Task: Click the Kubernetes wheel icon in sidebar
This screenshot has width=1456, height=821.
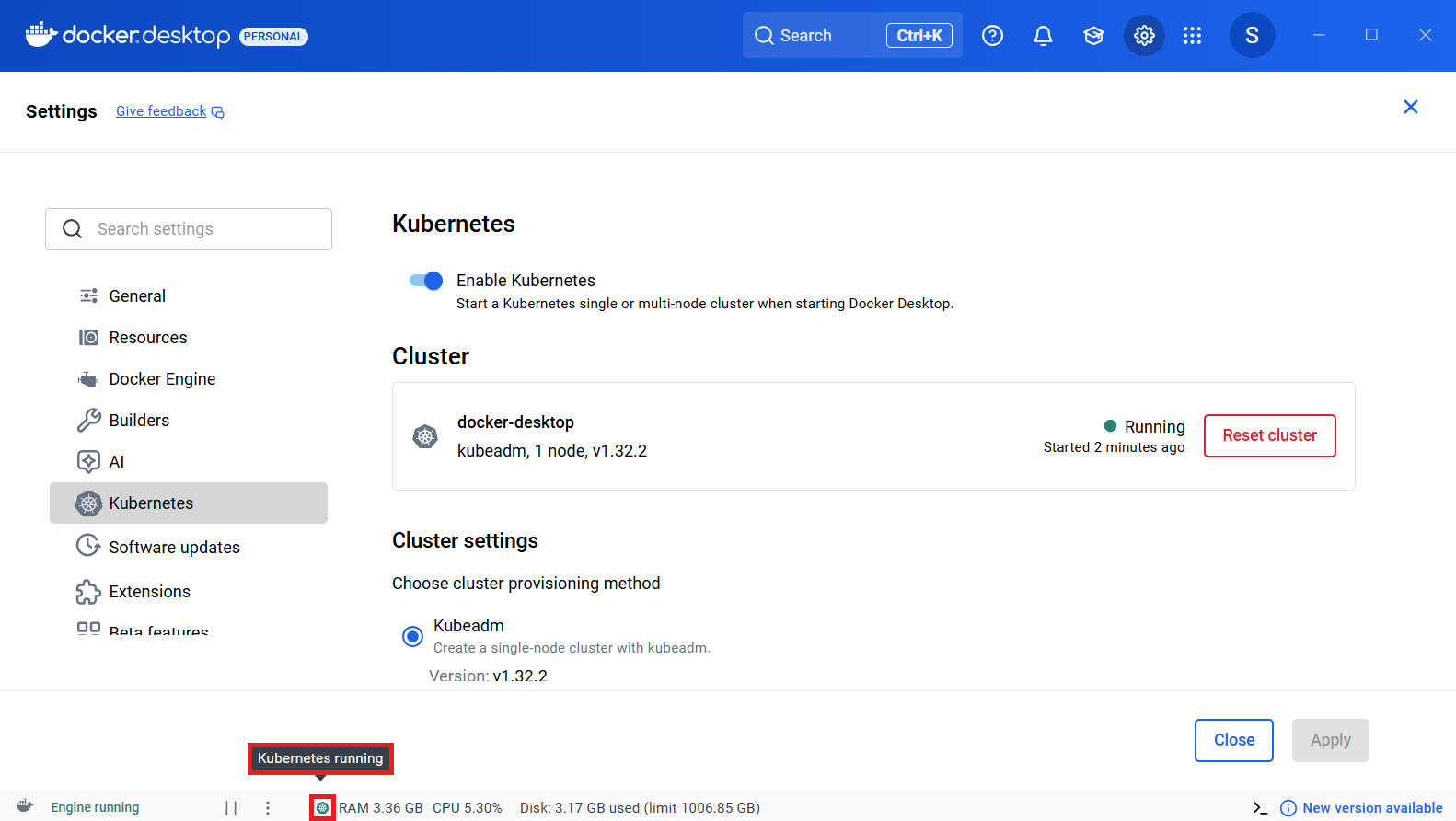Action: (x=88, y=503)
